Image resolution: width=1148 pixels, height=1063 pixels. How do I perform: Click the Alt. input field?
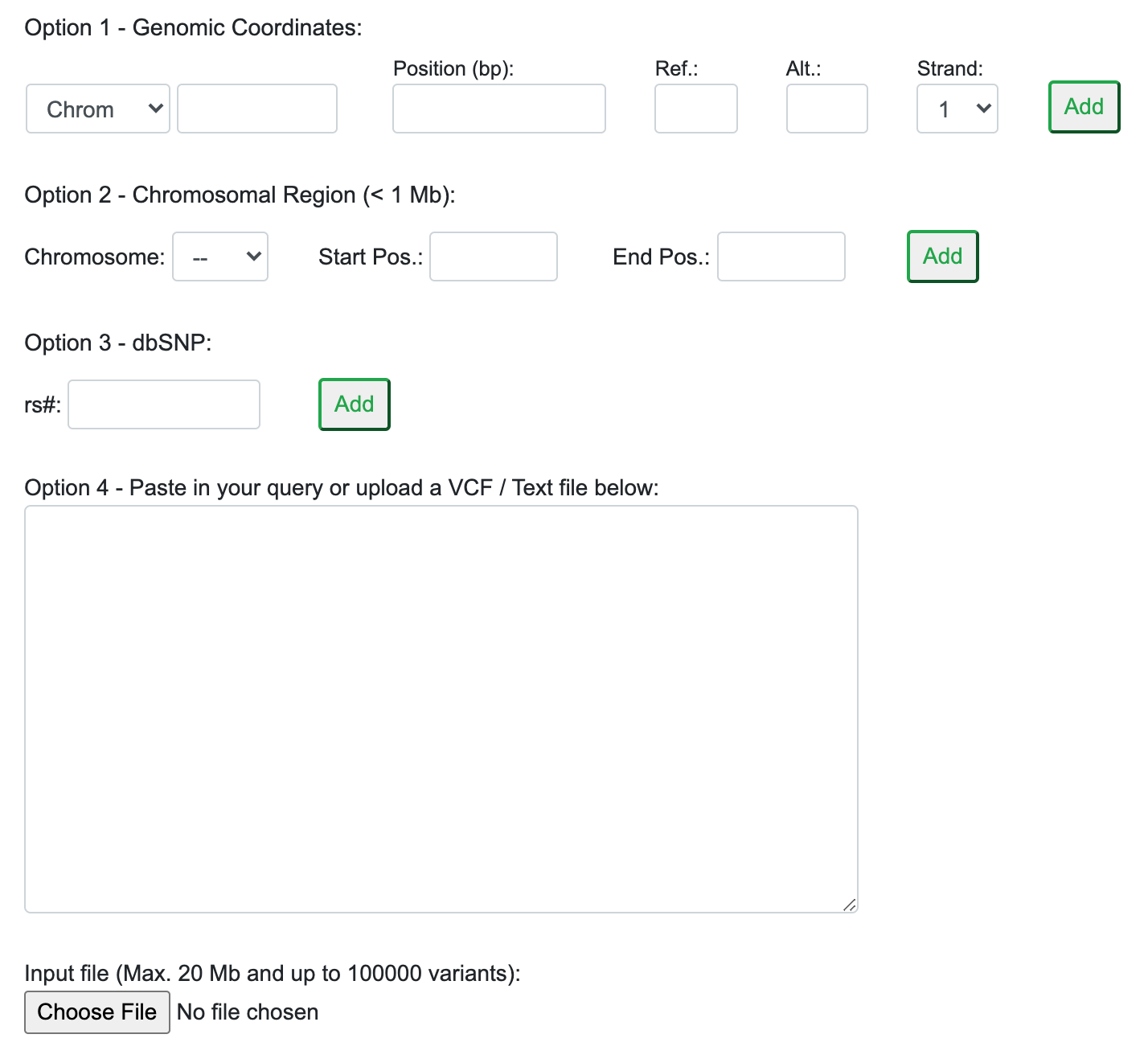(x=826, y=109)
